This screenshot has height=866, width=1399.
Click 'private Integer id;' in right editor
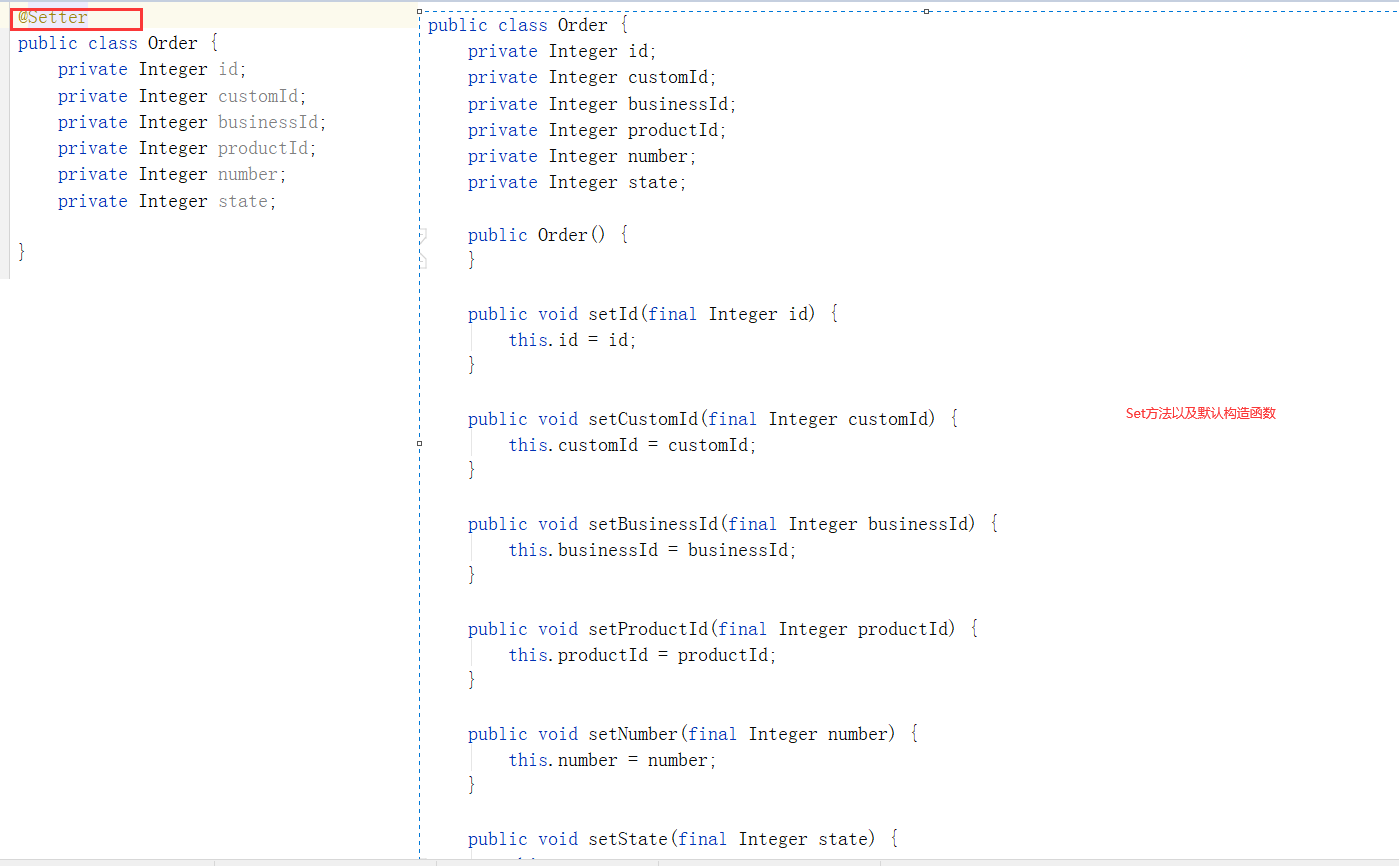[x=562, y=51]
